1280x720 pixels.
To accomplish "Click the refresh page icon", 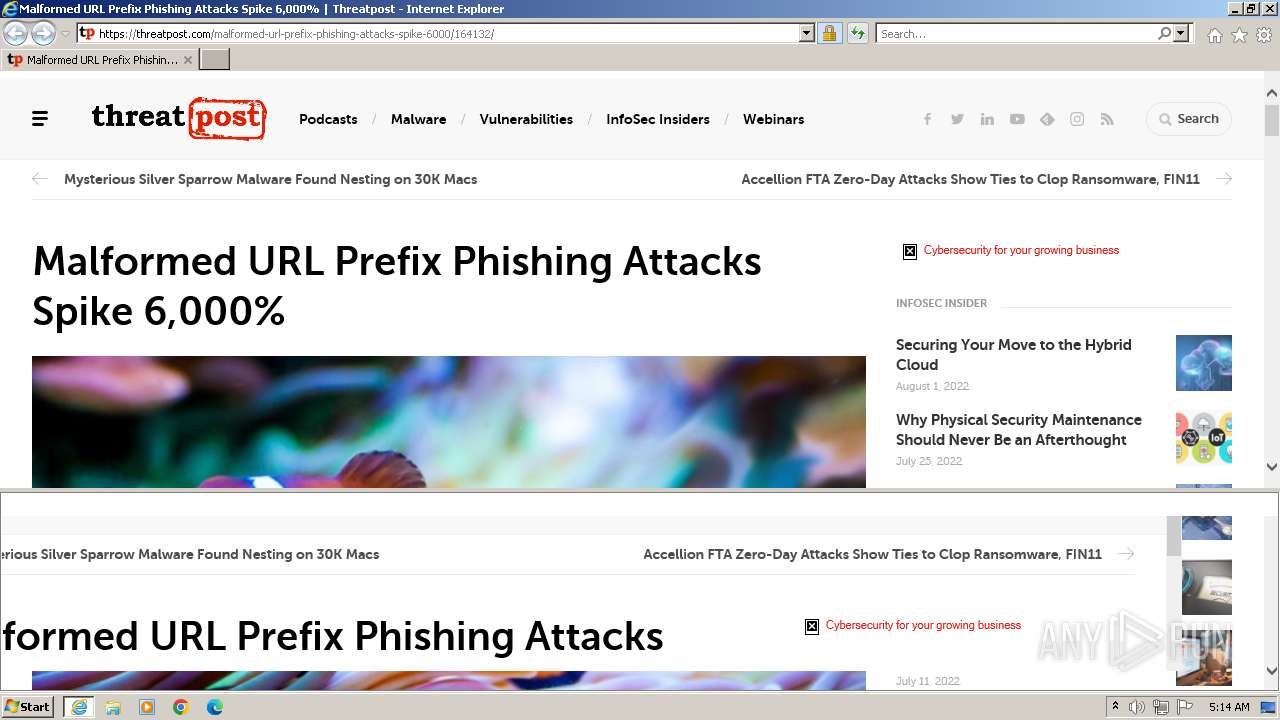I will point(857,33).
